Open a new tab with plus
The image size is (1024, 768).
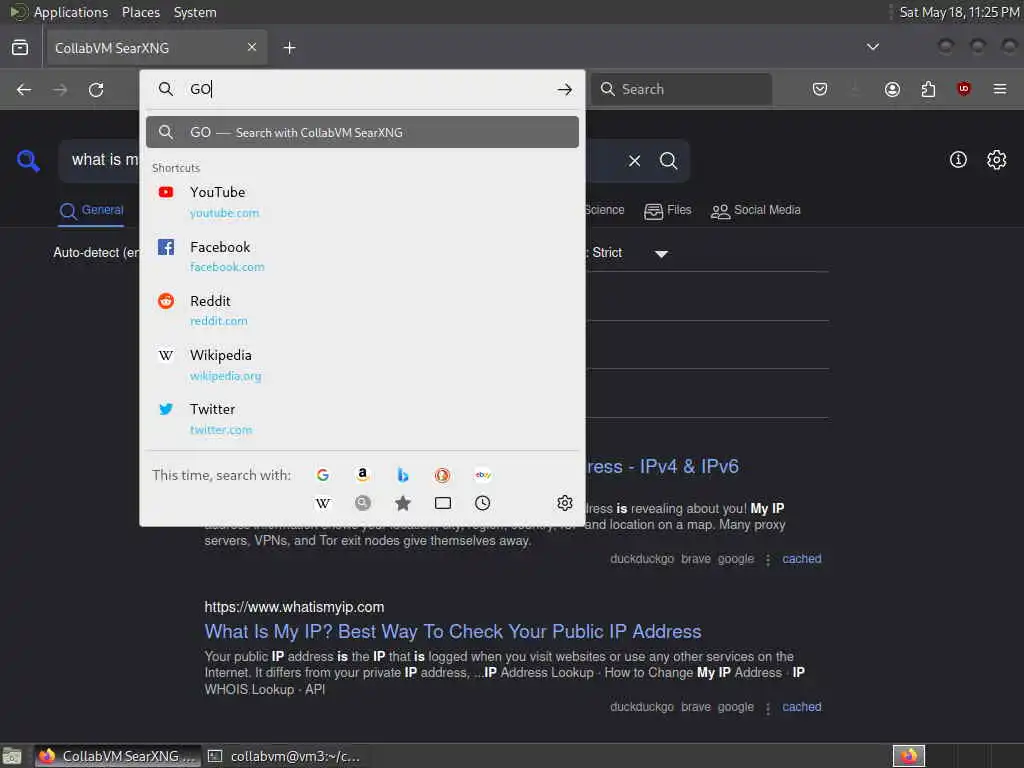pyautogui.click(x=289, y=48)
